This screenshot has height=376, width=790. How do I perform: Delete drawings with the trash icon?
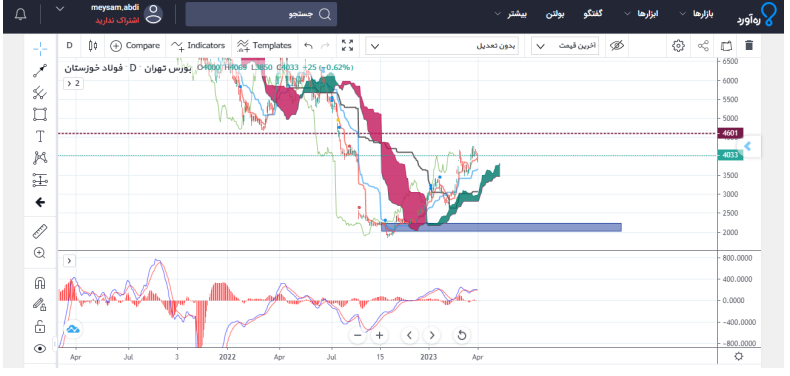(749, 45)
